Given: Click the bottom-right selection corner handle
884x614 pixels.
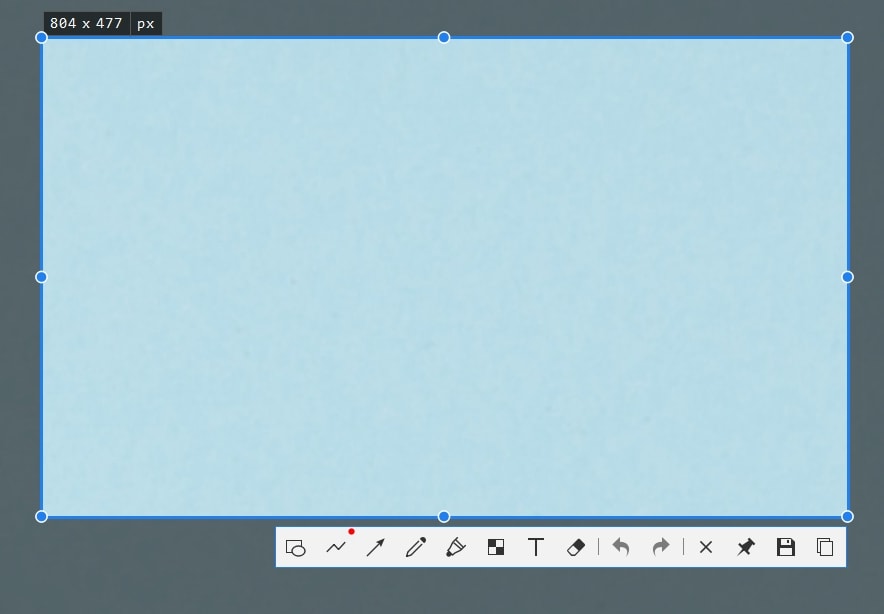Looking at the screenshot, I should click(x=847, y=516).
